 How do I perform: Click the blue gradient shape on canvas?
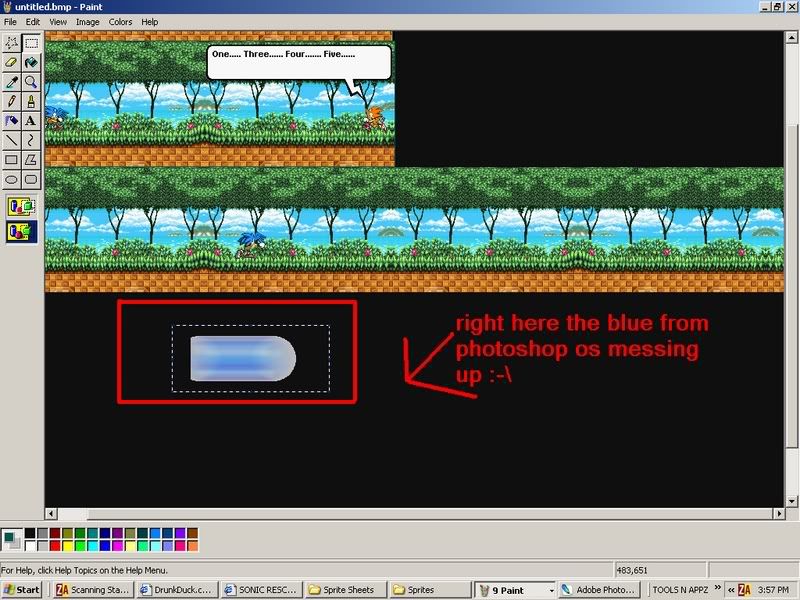(243, 358)
